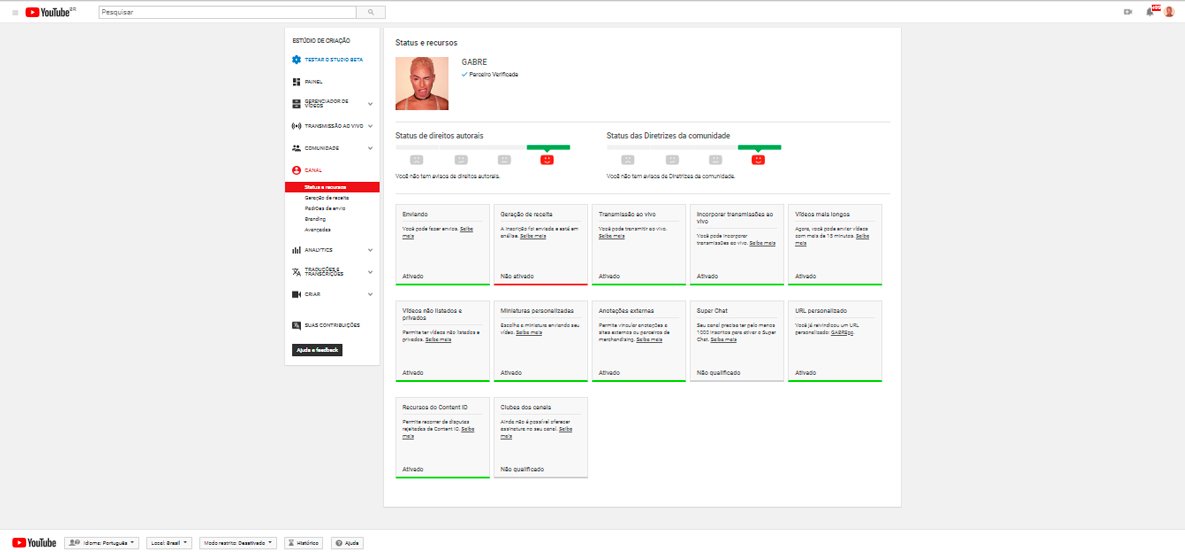The width and height of the screenshot is (1185, 552).
Task: Click the Traduções e transcrições translate icon
Action: click(296, 272)
